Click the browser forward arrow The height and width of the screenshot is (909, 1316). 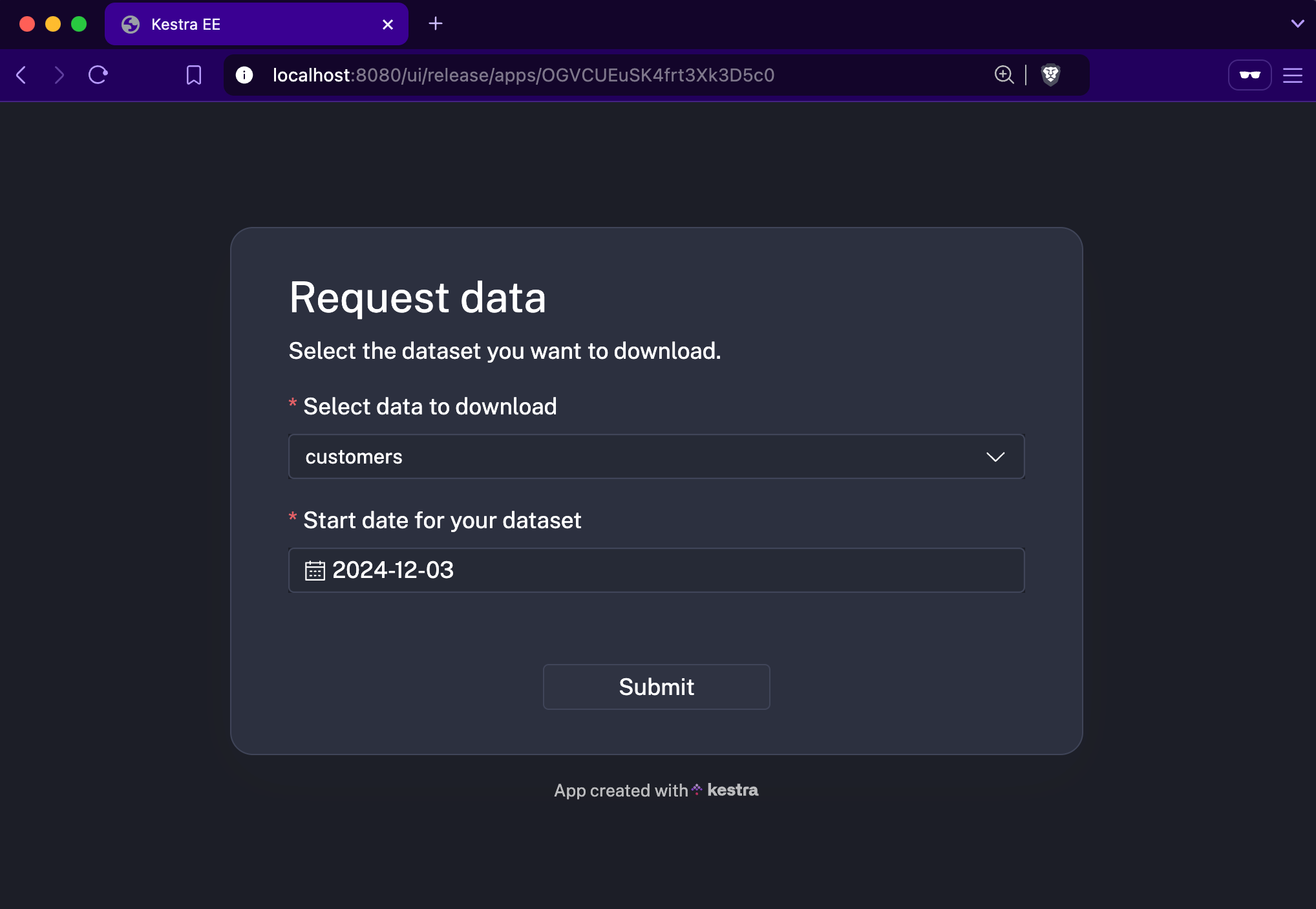tap(59, 75)
